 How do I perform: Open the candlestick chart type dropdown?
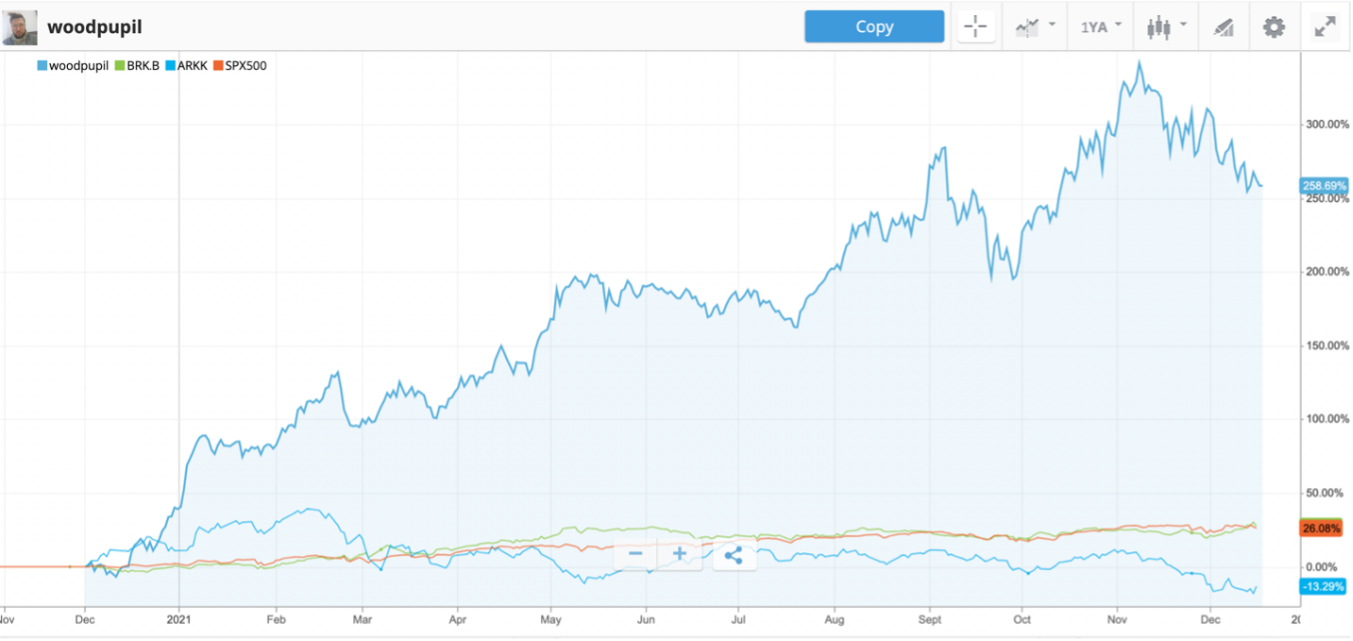1166,27
